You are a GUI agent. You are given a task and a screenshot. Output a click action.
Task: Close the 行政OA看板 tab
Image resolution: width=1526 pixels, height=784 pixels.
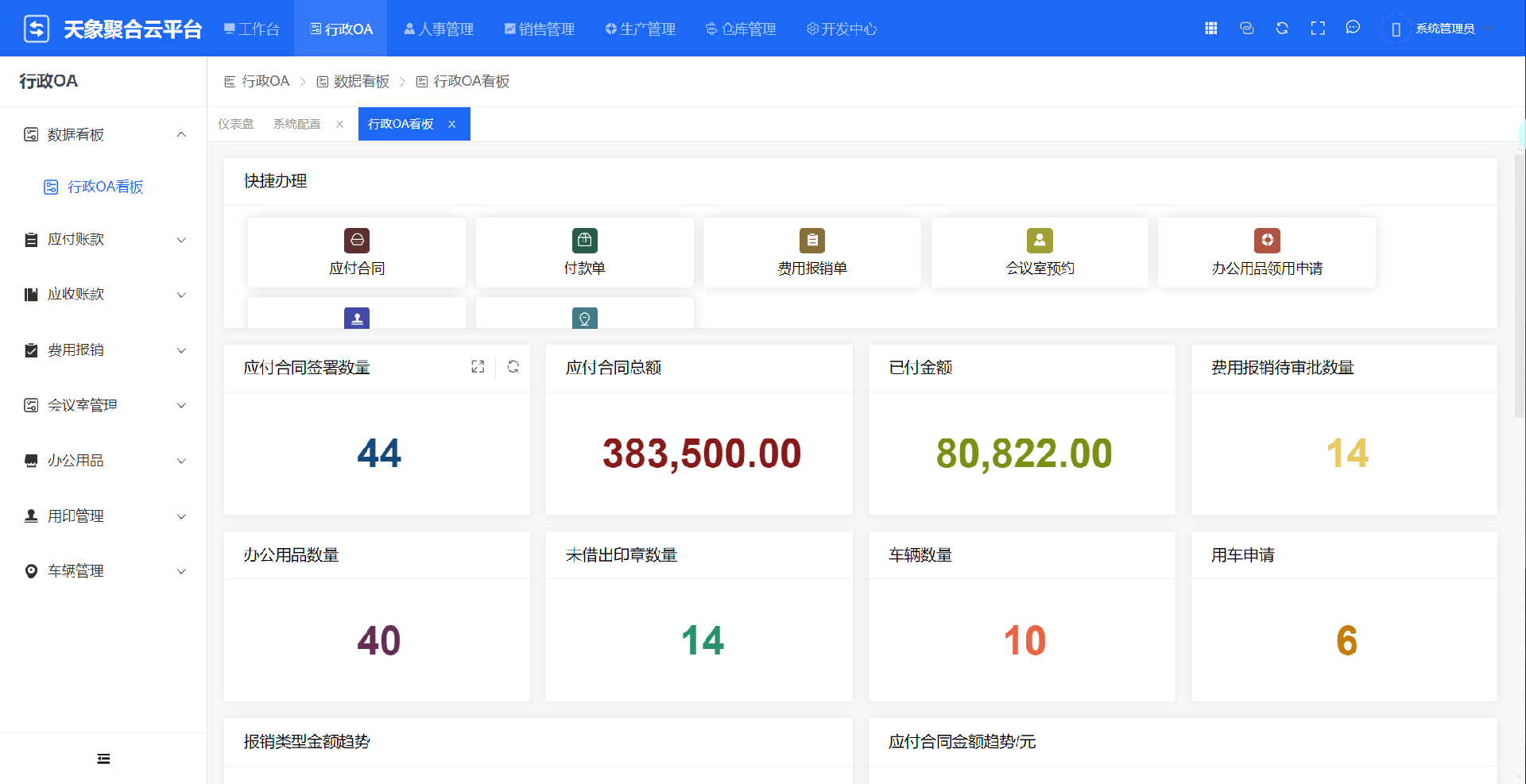click(x=452, y=124)
